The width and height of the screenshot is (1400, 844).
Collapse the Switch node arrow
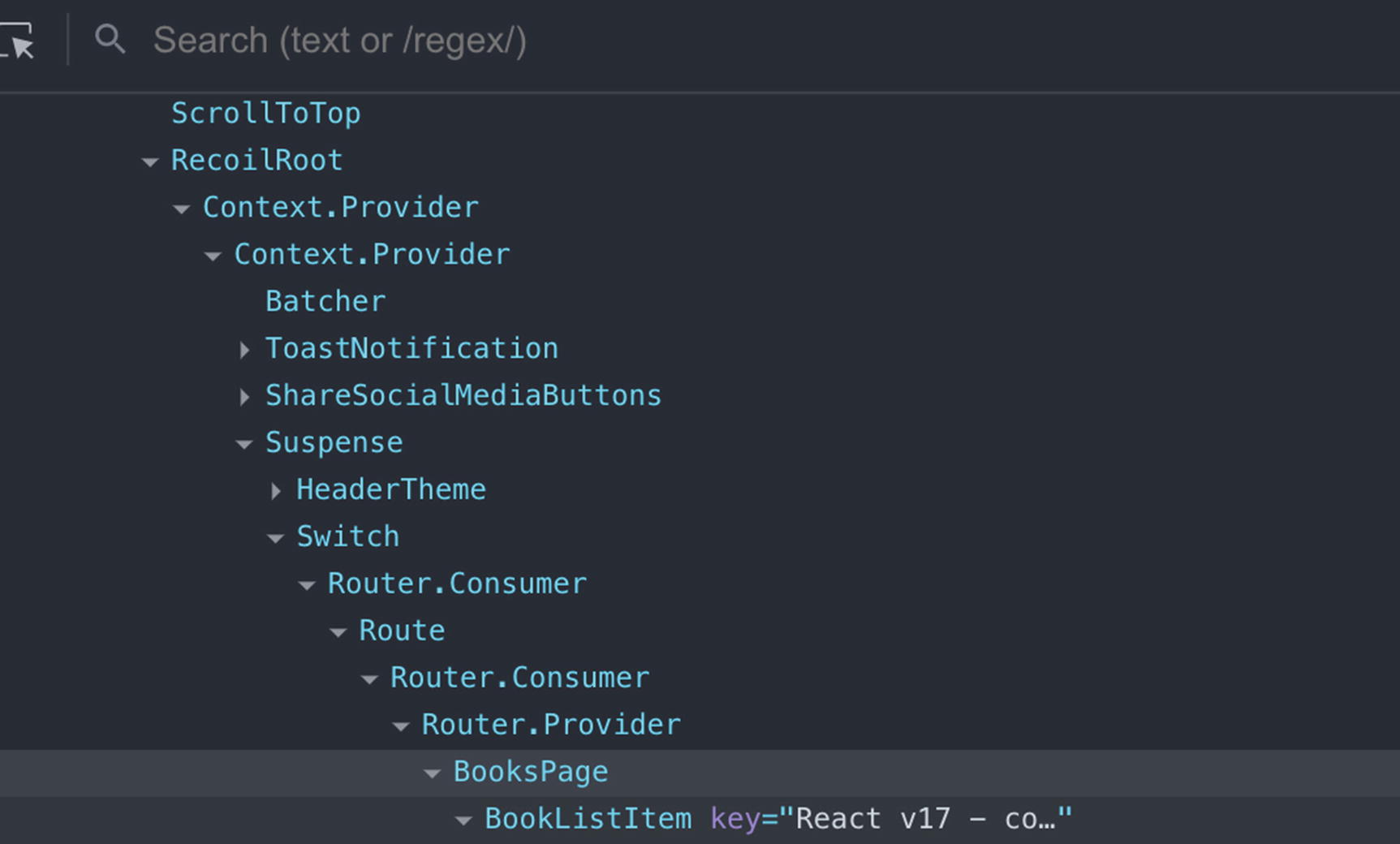pos(276,538)
